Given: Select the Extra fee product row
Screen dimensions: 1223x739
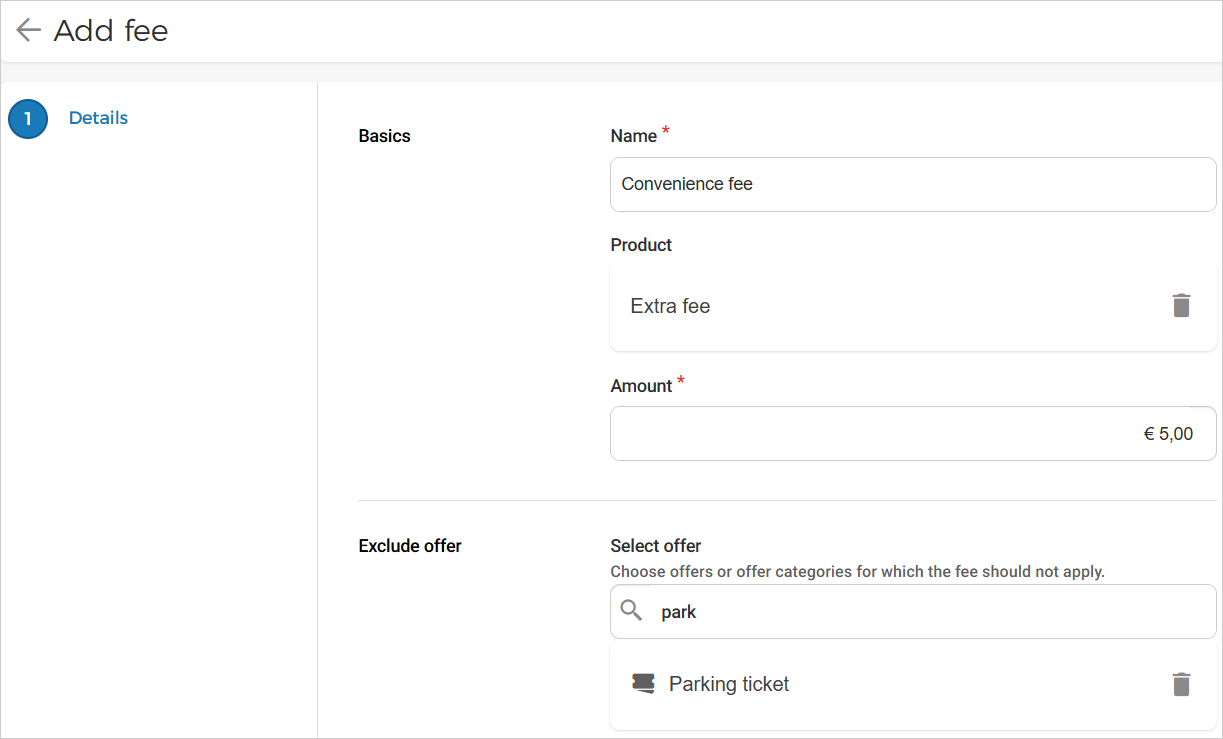Looking at the screenshot, I should [913, 306].
